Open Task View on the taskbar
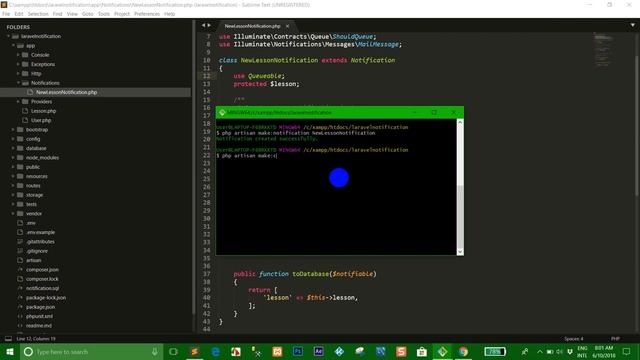The width and height of the screenshot is (640, 360). pos(173,351)
